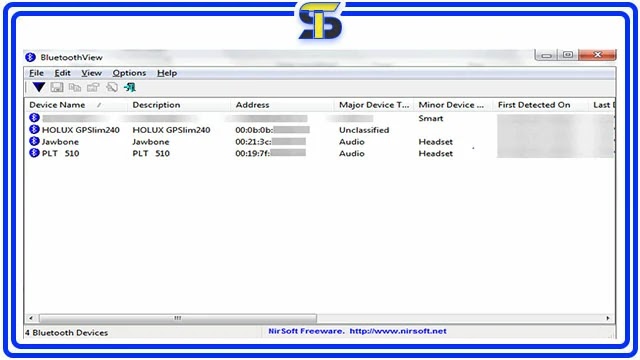The image size is (640, 360).
Task: Click the scrollbar left arrow
Action: 31,318
